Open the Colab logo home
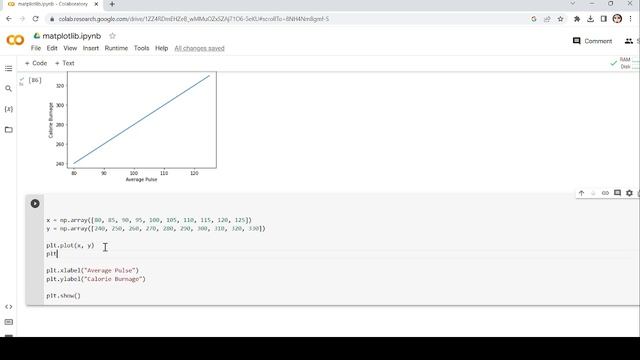This screenshot has height=360, width=640. point(16,40)
